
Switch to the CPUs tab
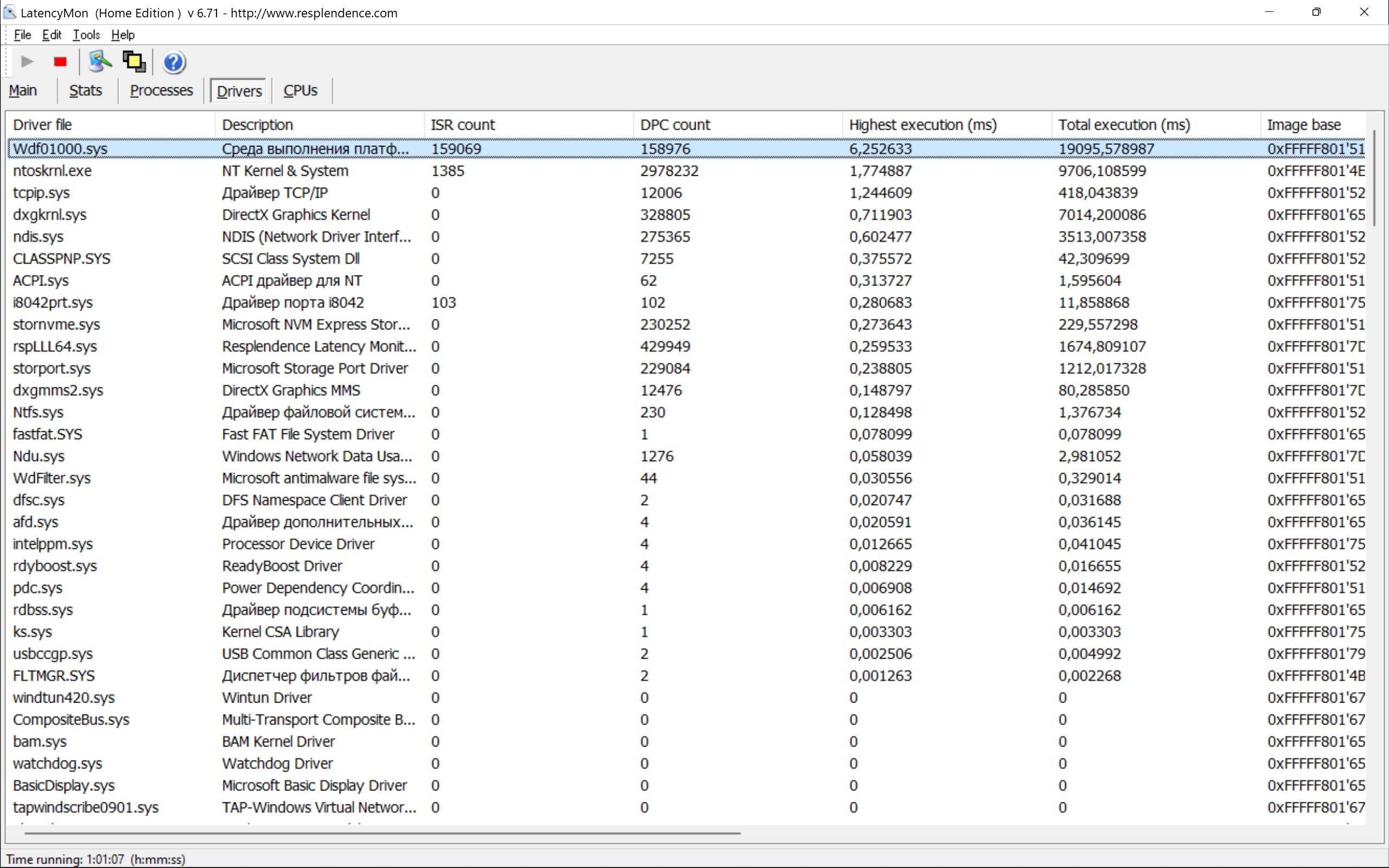pos(300,90)
